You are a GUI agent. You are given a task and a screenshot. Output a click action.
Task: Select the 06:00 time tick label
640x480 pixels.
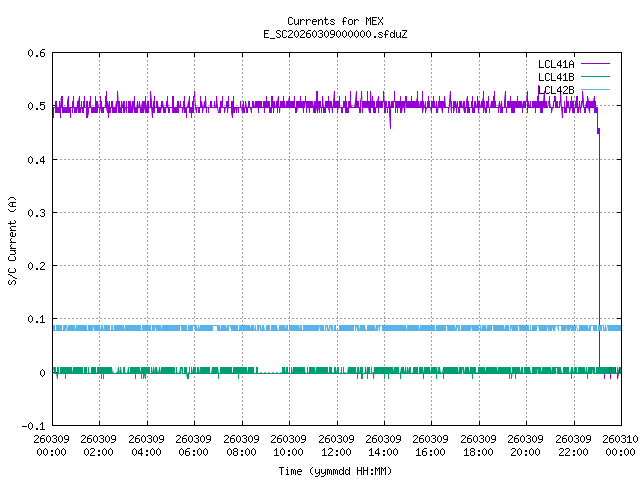(193, 445)
